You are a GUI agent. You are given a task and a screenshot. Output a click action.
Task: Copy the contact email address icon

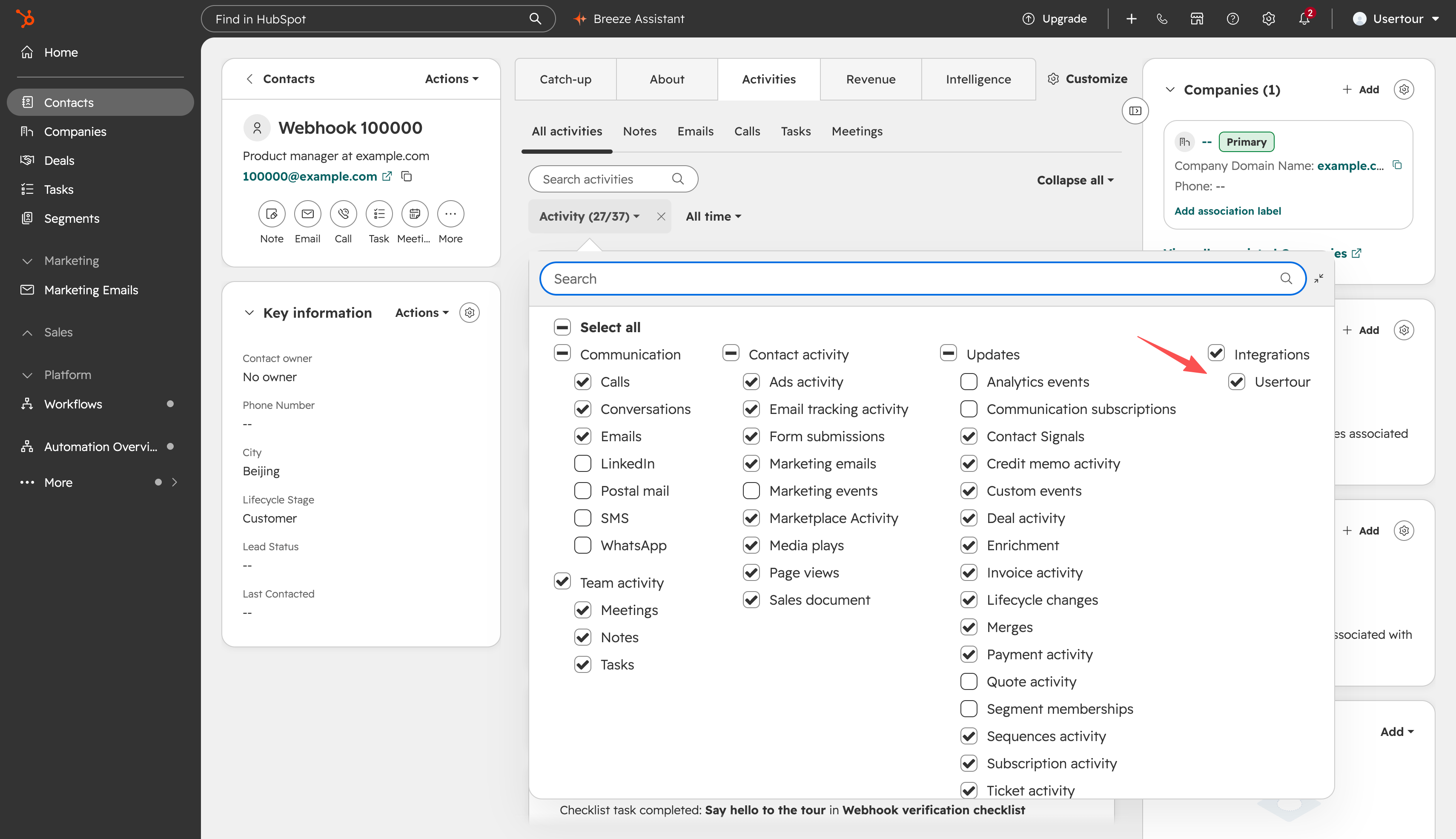[x=407, y=176]
